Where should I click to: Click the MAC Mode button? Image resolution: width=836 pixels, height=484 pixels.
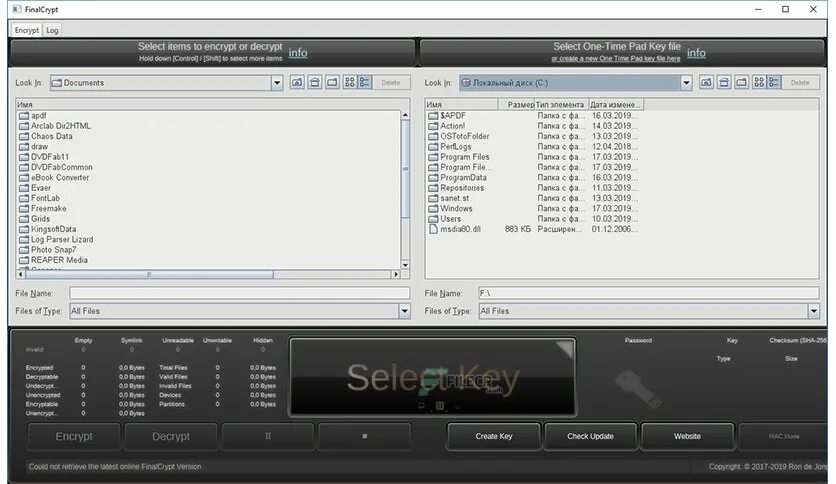[x=784, y=436]
